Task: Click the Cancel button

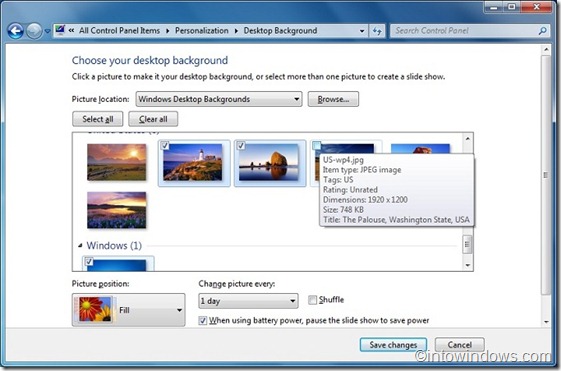Action: coord(460,345)
